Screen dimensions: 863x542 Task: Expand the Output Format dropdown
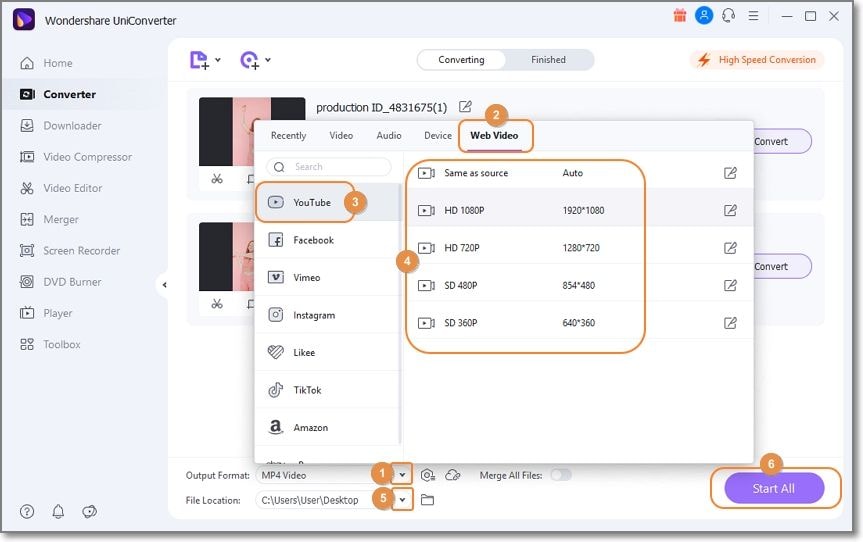[402, 475]
